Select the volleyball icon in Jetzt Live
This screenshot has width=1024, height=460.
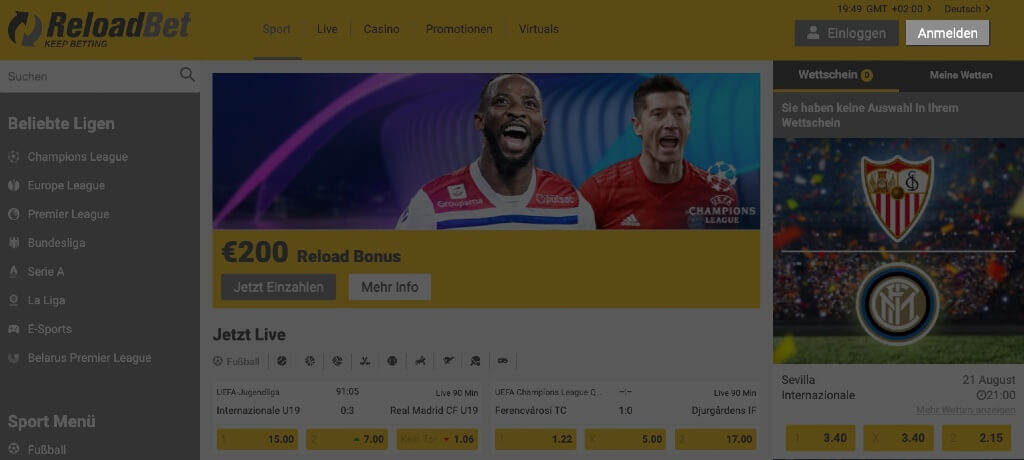click(337, 361)
